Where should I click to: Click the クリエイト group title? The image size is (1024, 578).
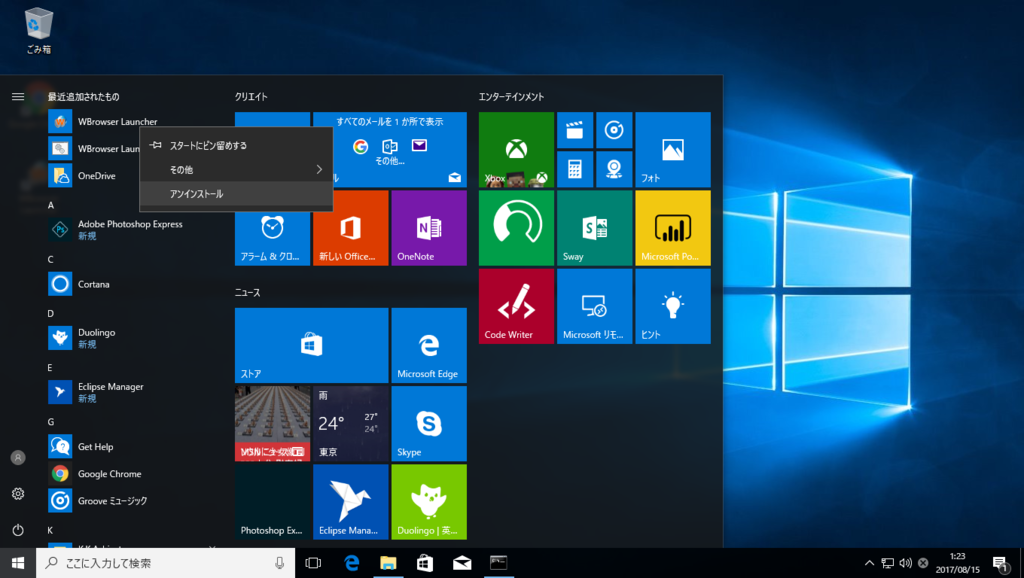pos(251,97)
